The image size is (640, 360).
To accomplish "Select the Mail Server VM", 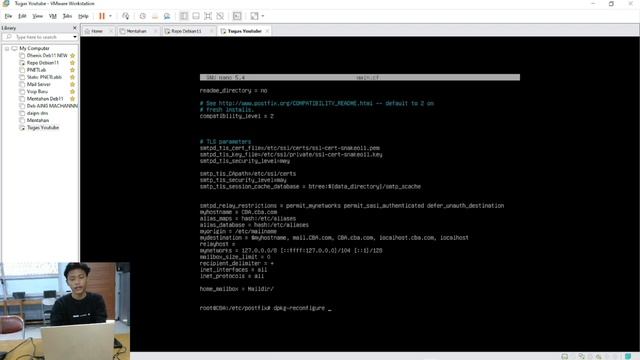I will (38, 84).
